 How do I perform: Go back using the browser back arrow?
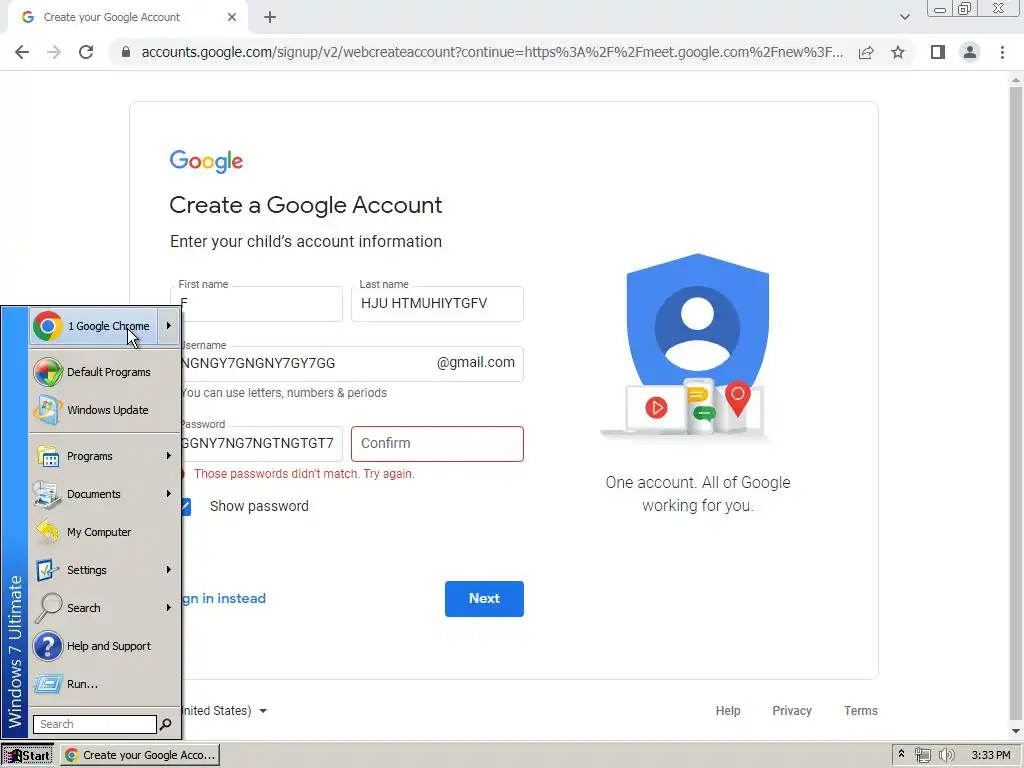pos(22,52)
